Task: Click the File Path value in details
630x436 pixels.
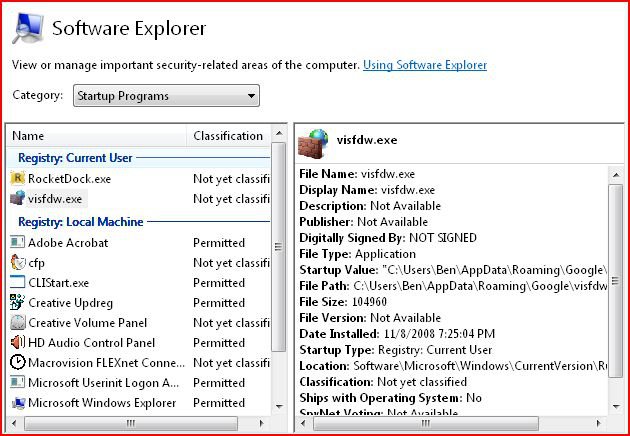Action: click(x=480, y=286)
